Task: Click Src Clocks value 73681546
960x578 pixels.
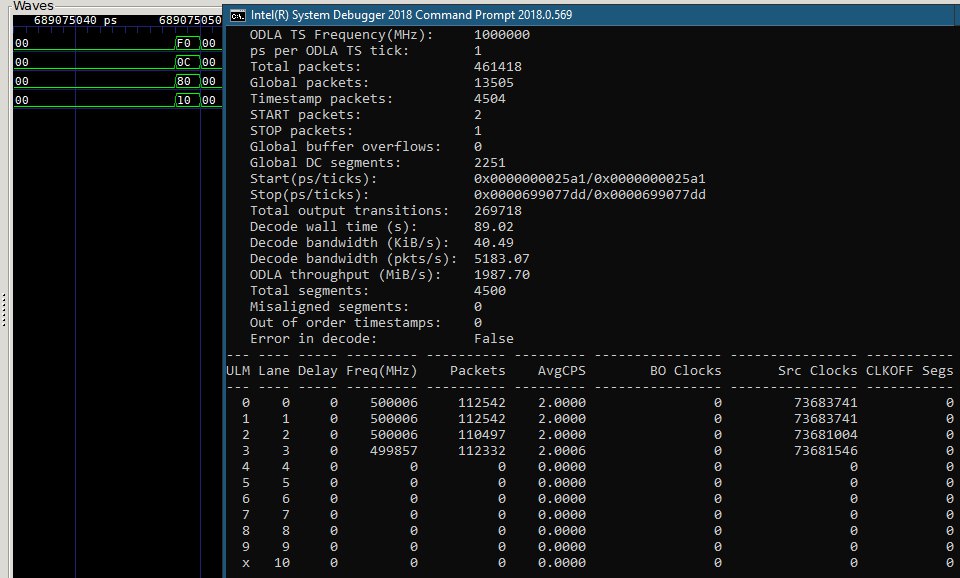Action: coord(825,451)
